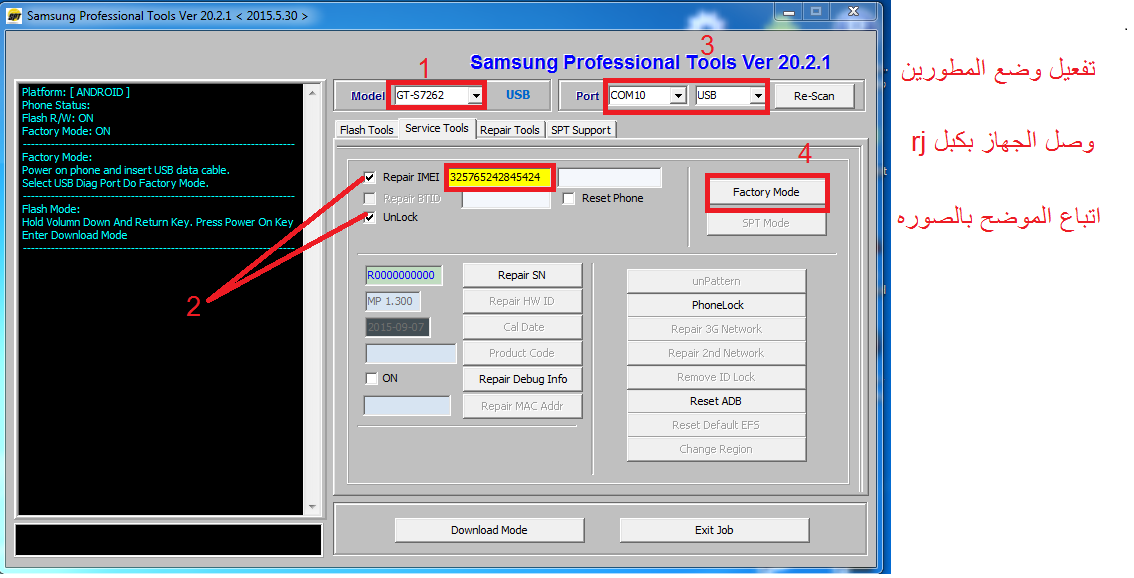Go to the SPT Support tab

pos(581,129)
